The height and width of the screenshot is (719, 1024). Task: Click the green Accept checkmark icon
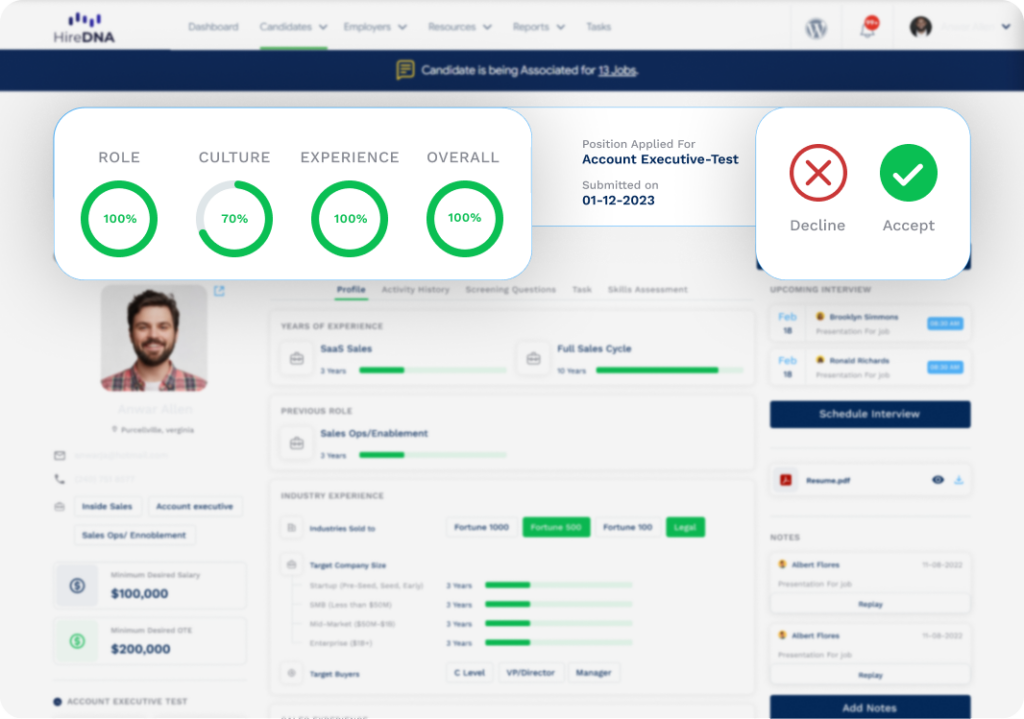point(908,172)
